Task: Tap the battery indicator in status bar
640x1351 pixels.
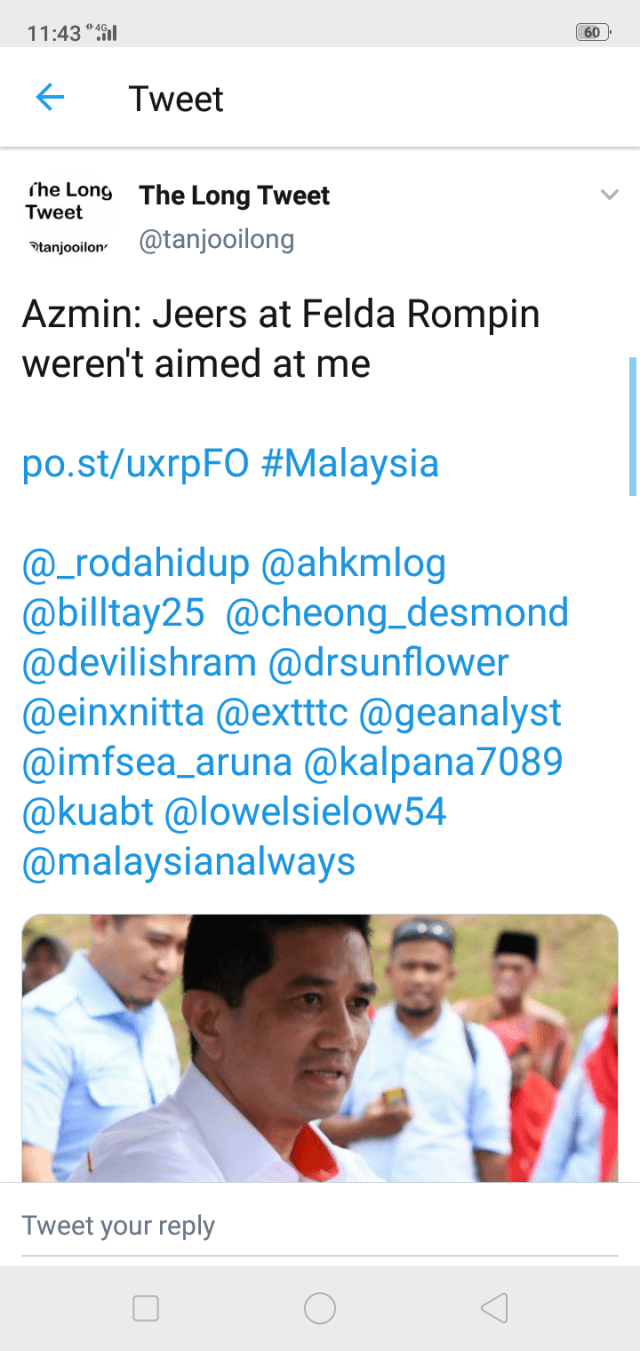Action: tap(594, 32)
